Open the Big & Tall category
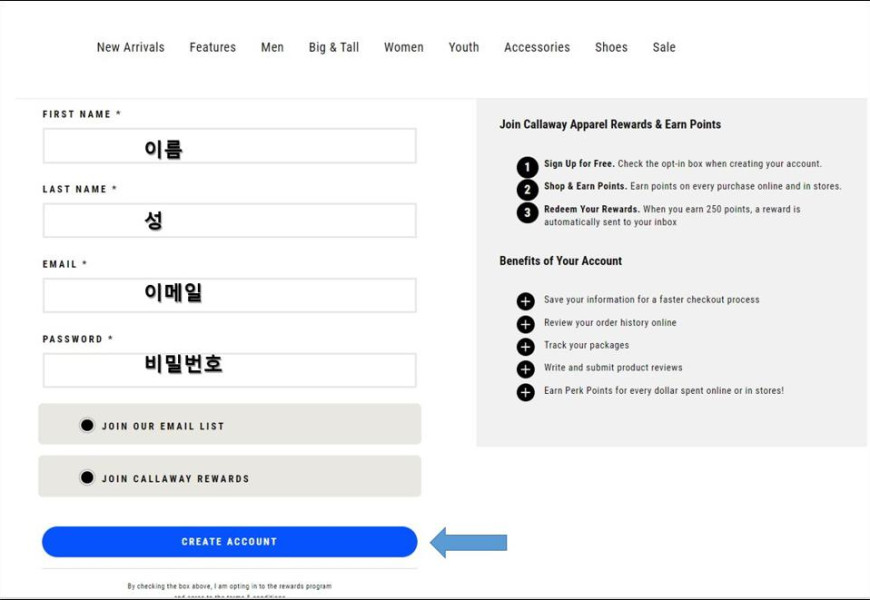The image size is (870, 600). pos(334,47)
